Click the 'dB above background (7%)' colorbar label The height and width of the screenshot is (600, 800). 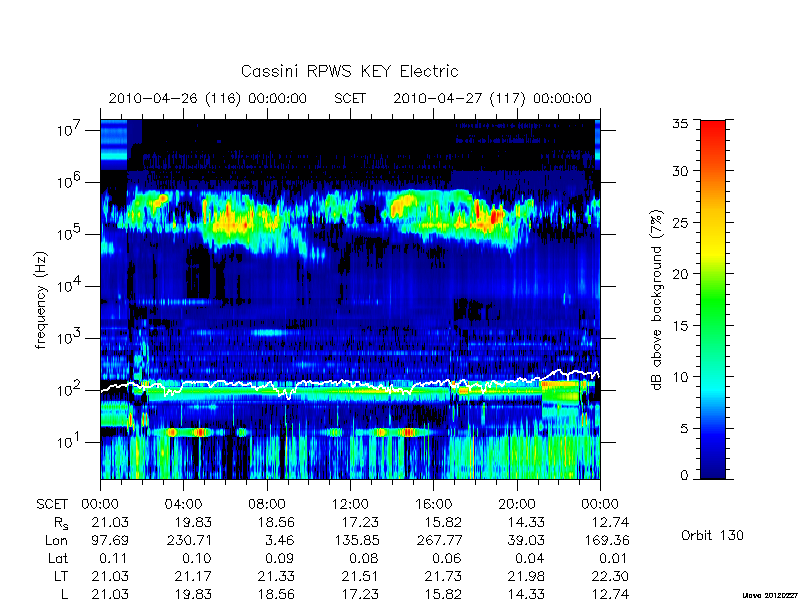(658, 300)
